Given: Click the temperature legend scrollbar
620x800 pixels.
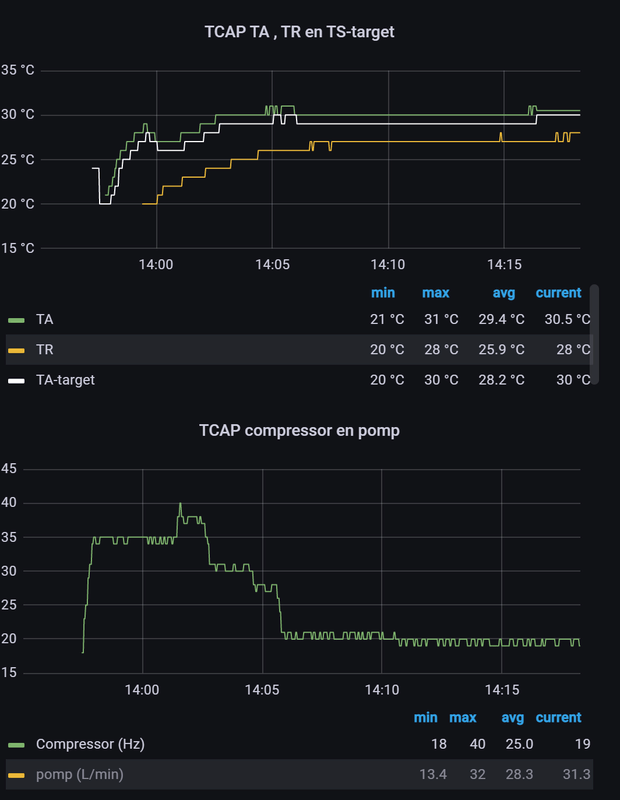Looking at the screenshot, I should click(594, 334).
